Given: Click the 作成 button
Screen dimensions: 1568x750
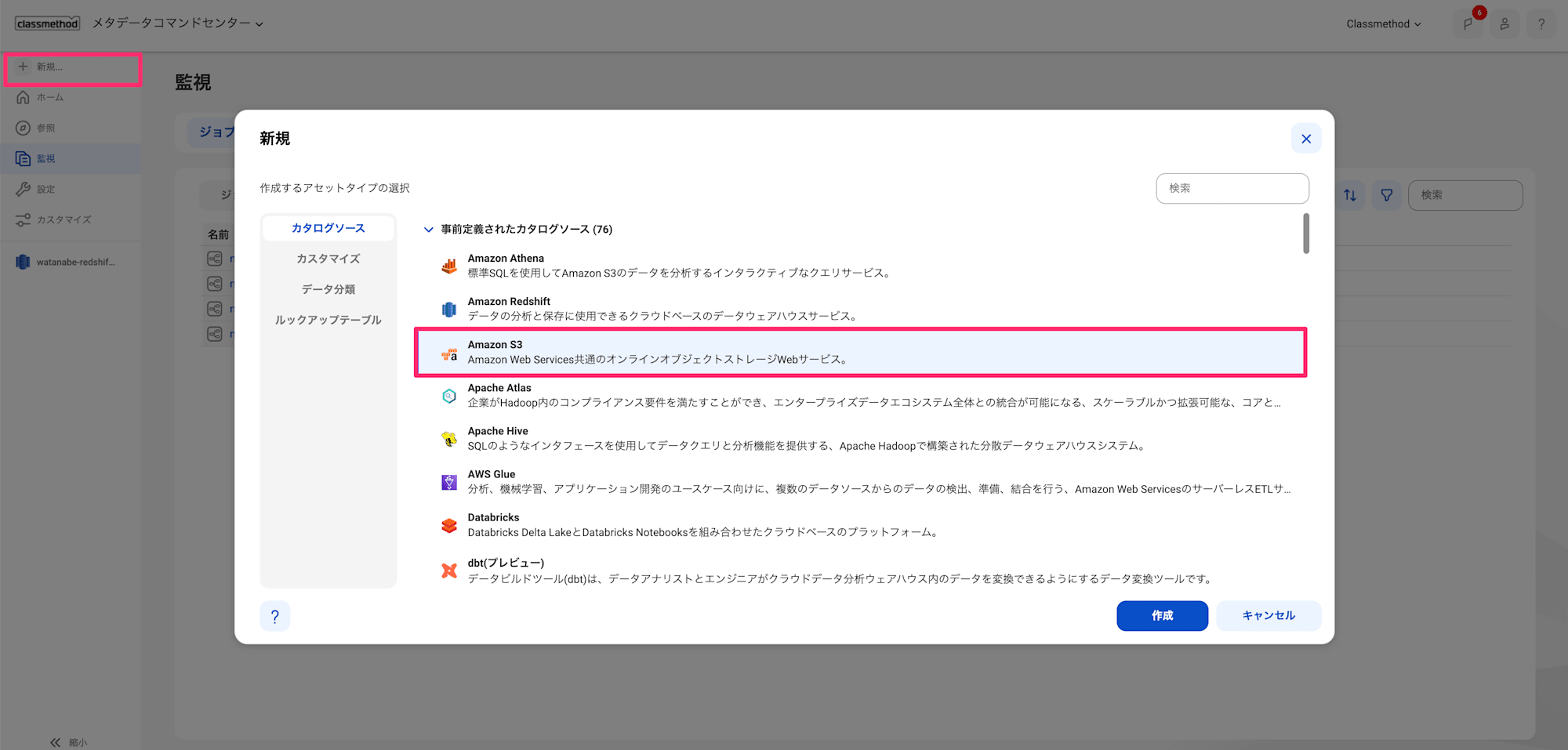Looking at the screenshot, I should (x=1163, y=616).
